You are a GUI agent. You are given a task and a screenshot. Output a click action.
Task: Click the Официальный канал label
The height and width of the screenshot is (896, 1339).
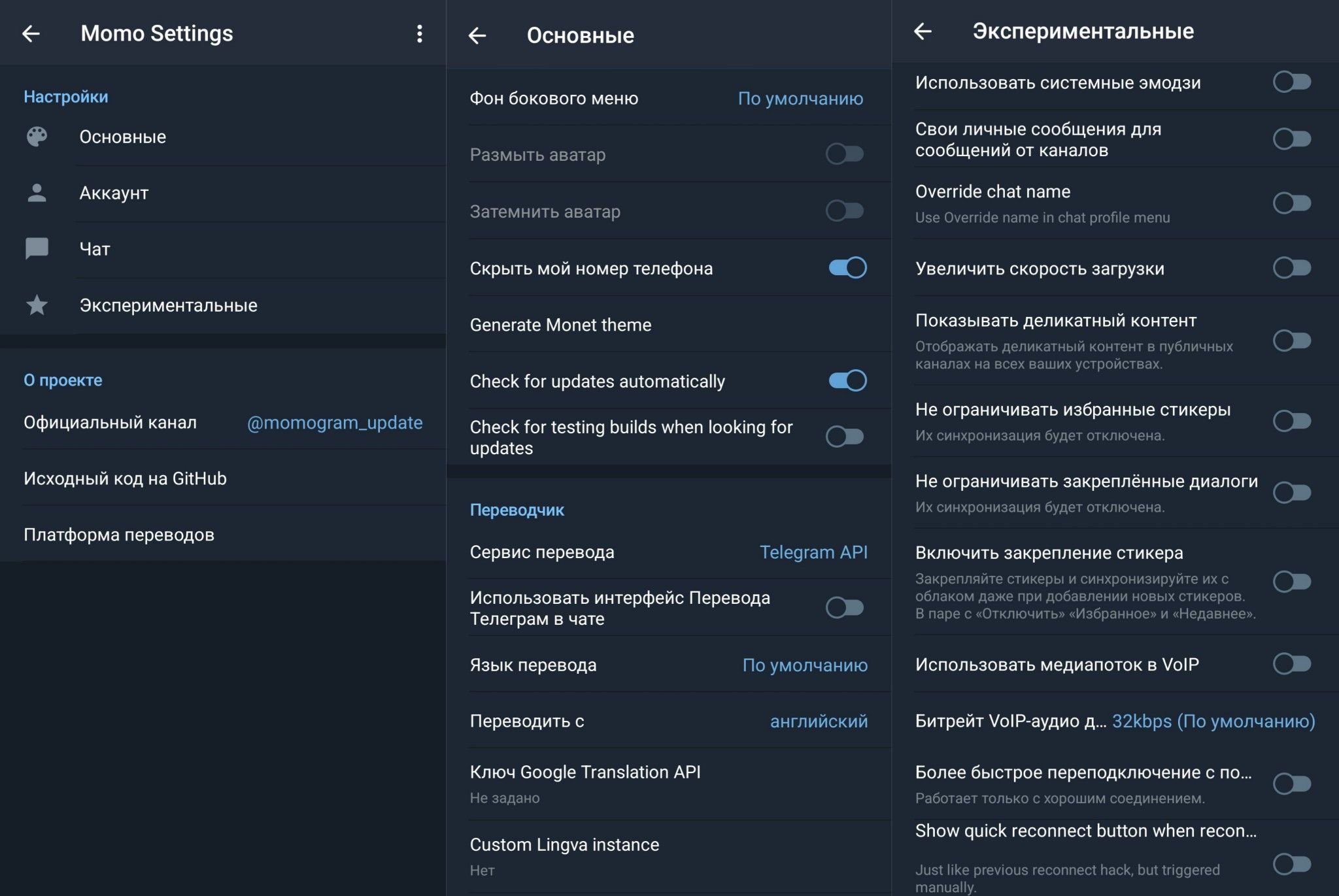pos(110,423)
